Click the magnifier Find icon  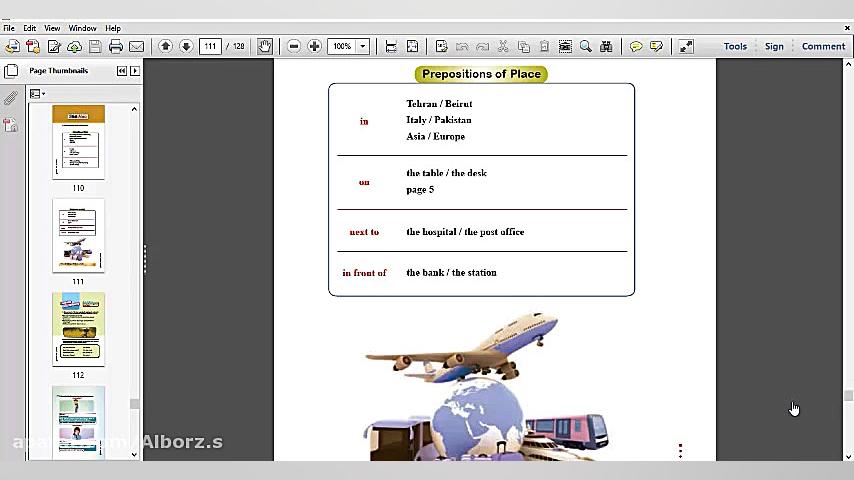pos(585,47)
